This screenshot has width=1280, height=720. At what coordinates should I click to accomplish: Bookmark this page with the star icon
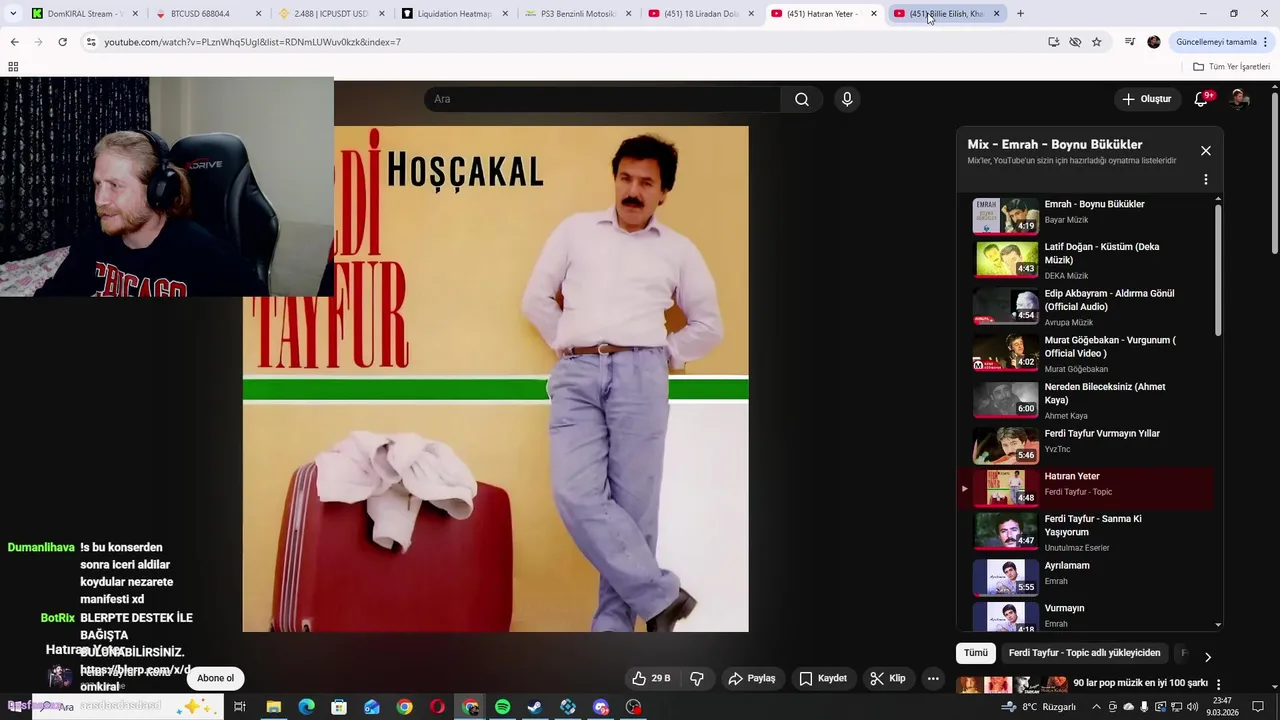pyautogui.click(x=1097, y=42)
